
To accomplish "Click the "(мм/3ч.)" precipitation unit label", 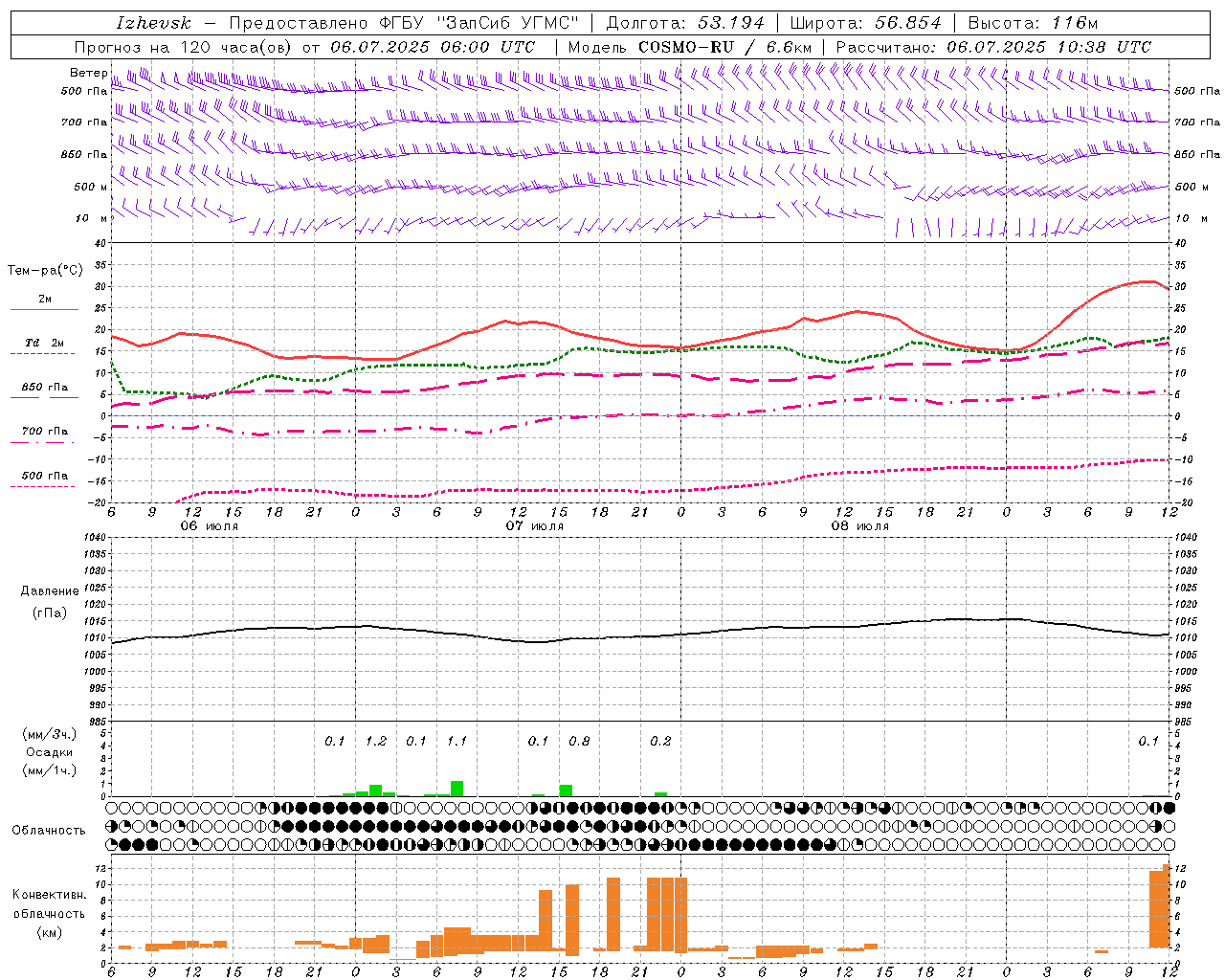I will tap(49, 734).
